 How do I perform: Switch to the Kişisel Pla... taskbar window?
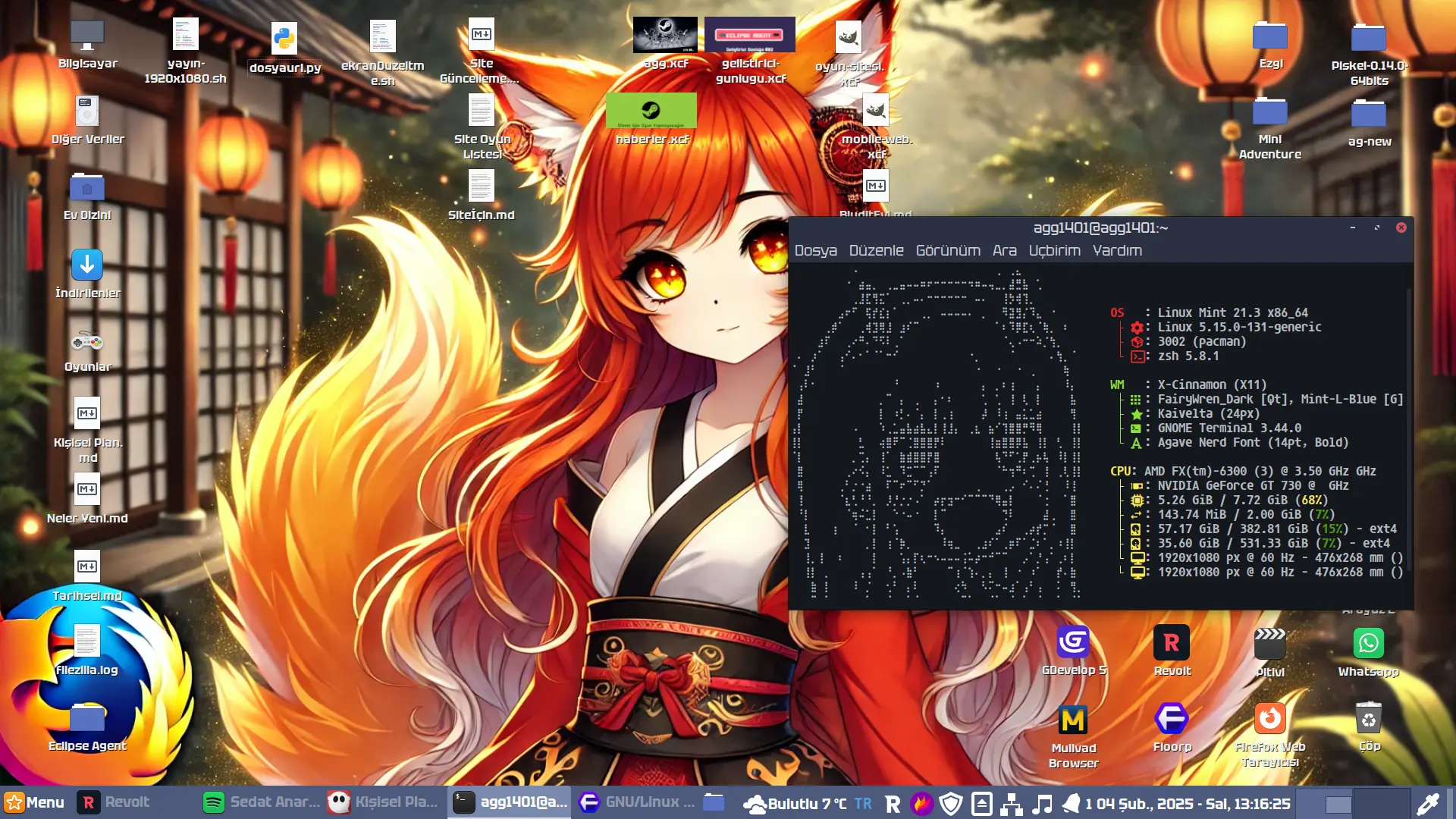385,802
